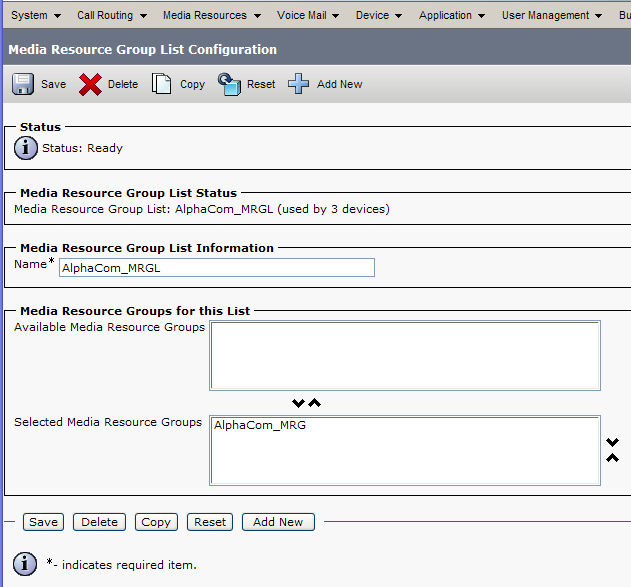Click the red X Delete toolbar icon
Screen dimensions: 631x587
[91, 84]
